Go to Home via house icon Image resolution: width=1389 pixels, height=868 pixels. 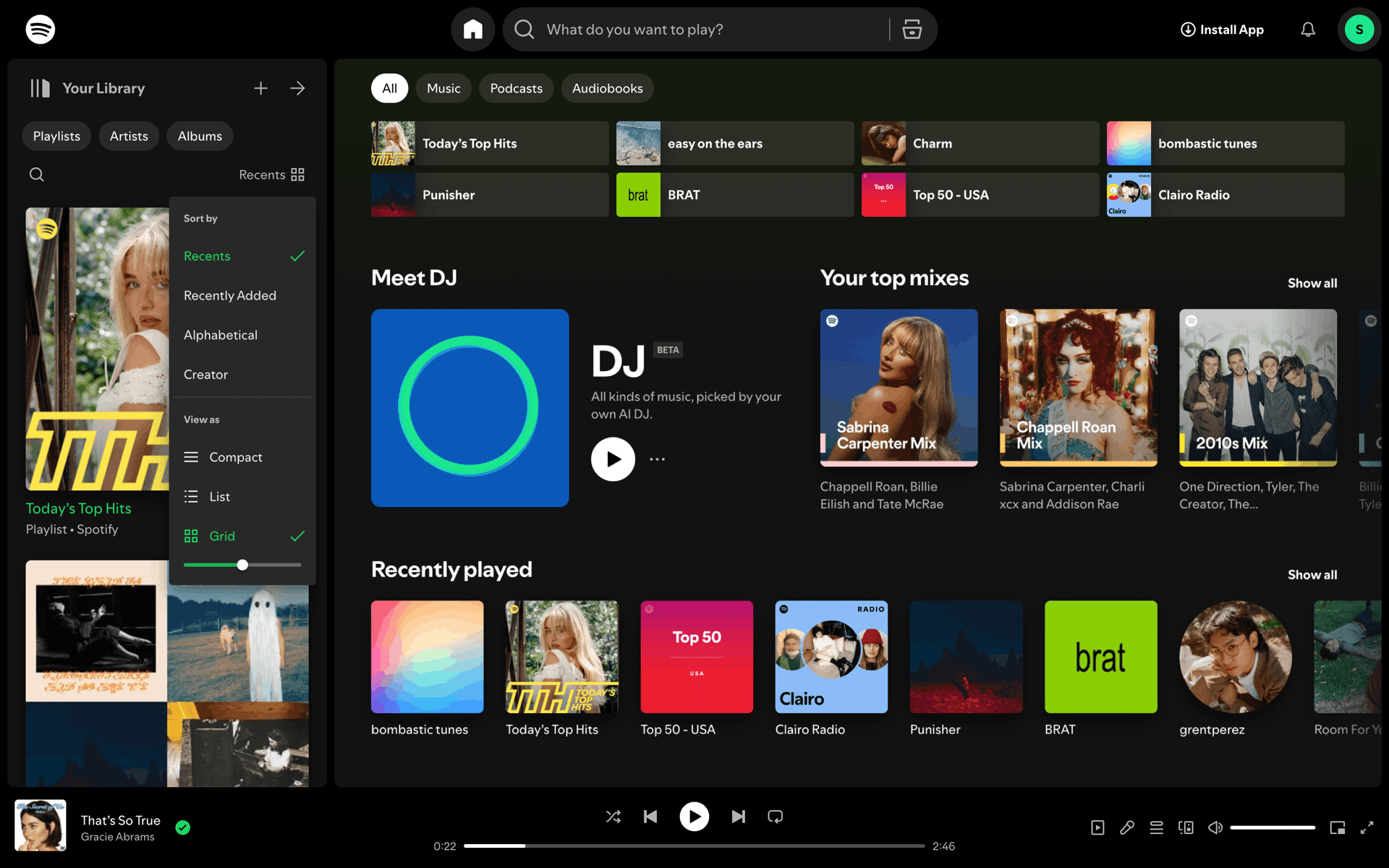click(473, 30)
